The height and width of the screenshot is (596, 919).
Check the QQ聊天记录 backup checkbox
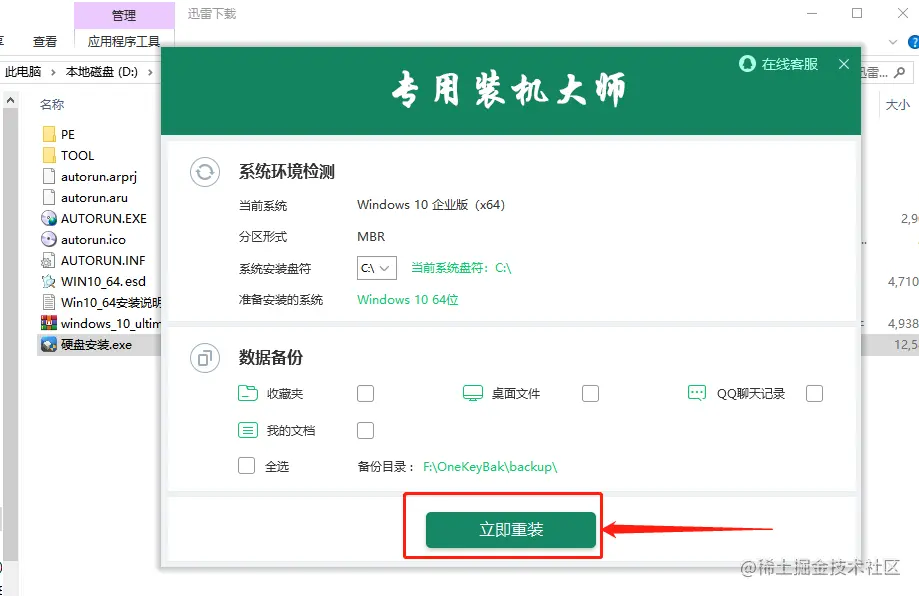[x=814, y=393]
